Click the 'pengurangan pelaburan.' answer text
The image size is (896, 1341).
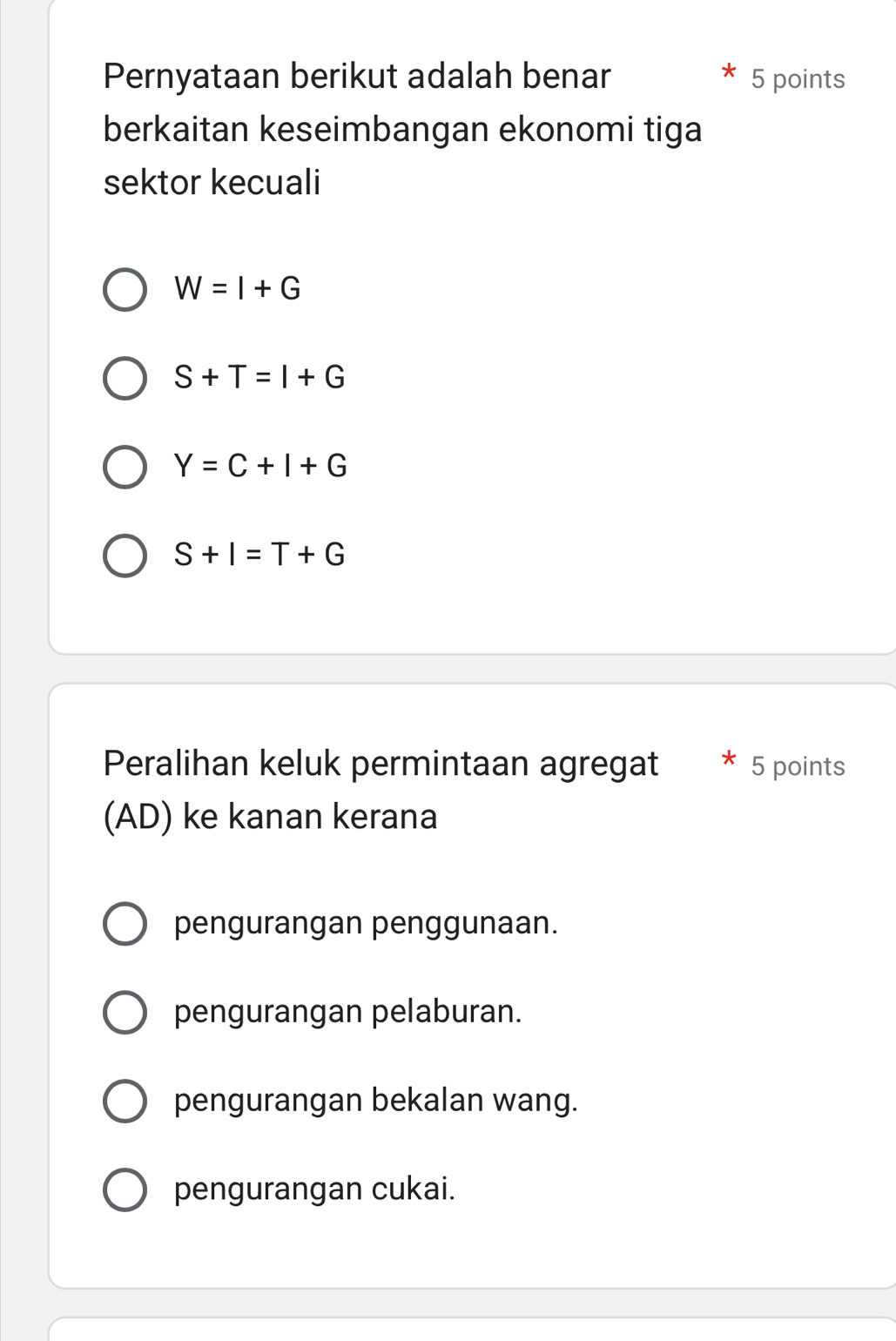348,1012
